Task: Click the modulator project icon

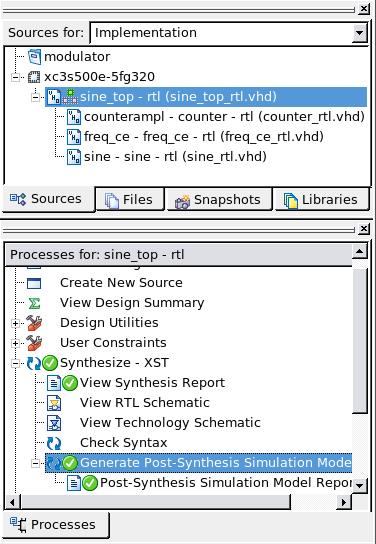Action: pyautogui.click(x=34, y=57)
